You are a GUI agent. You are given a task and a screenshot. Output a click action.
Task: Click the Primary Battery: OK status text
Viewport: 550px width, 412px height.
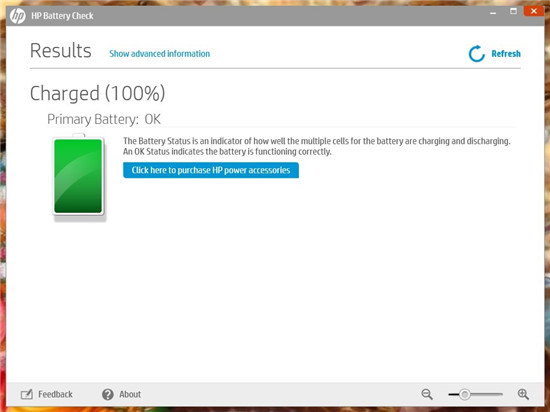[104, 119]
